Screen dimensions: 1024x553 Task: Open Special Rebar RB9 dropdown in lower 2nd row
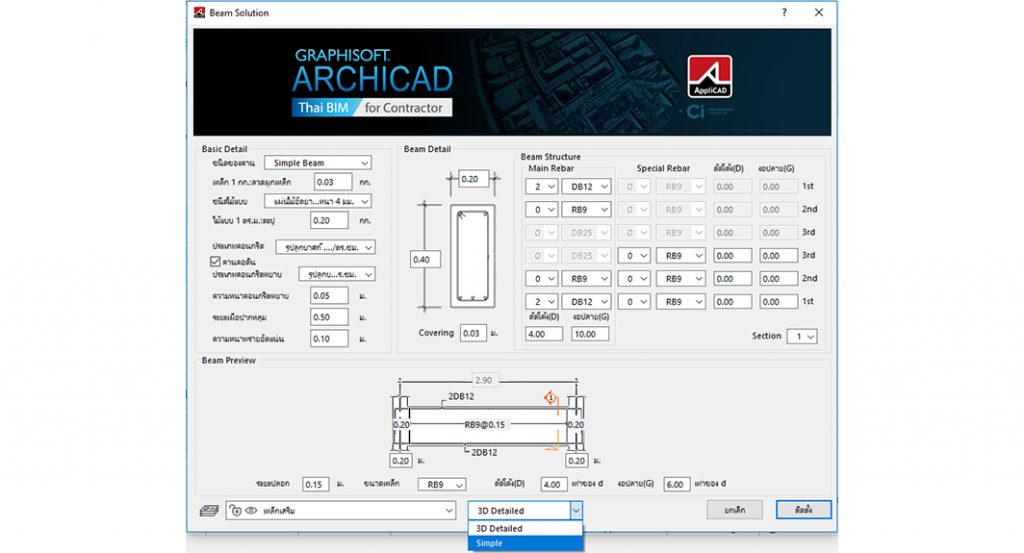point(681,279)
